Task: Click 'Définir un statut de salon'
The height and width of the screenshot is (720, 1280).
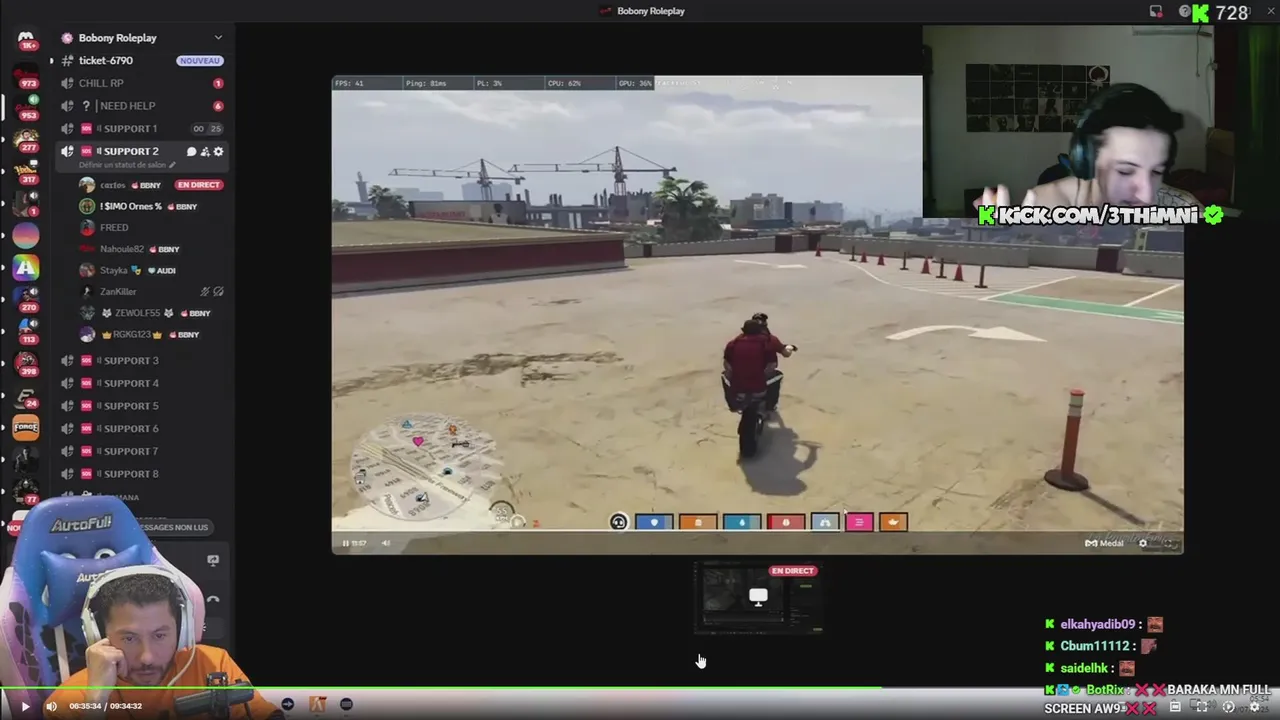Action: pos(125,165)
